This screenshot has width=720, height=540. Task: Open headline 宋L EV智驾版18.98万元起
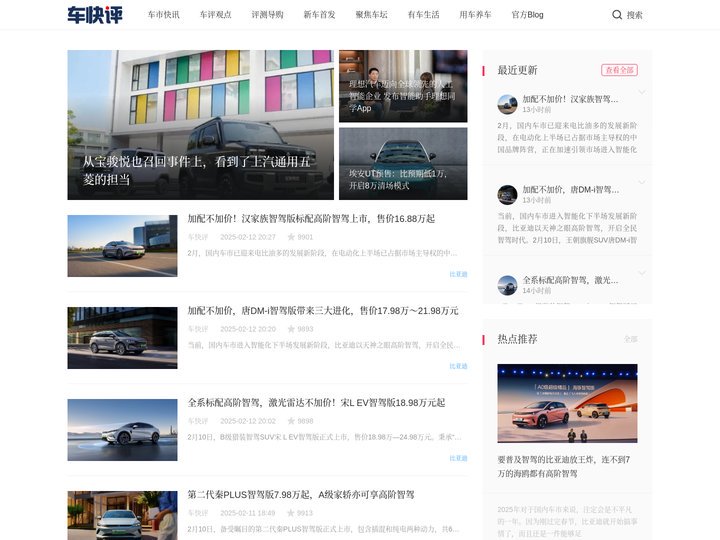click(316, 403)
